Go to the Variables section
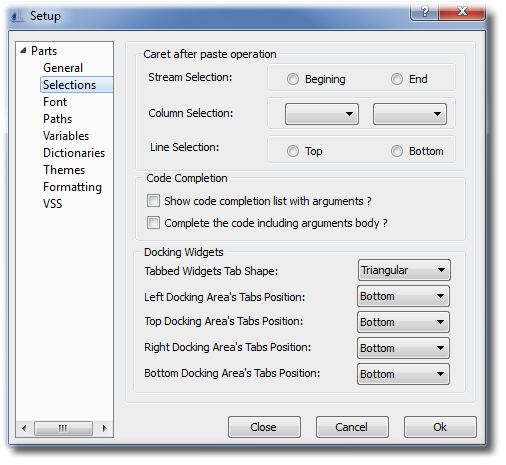This screenshot has height=465, width=506. pyautogui.click(x=66, y=136)
